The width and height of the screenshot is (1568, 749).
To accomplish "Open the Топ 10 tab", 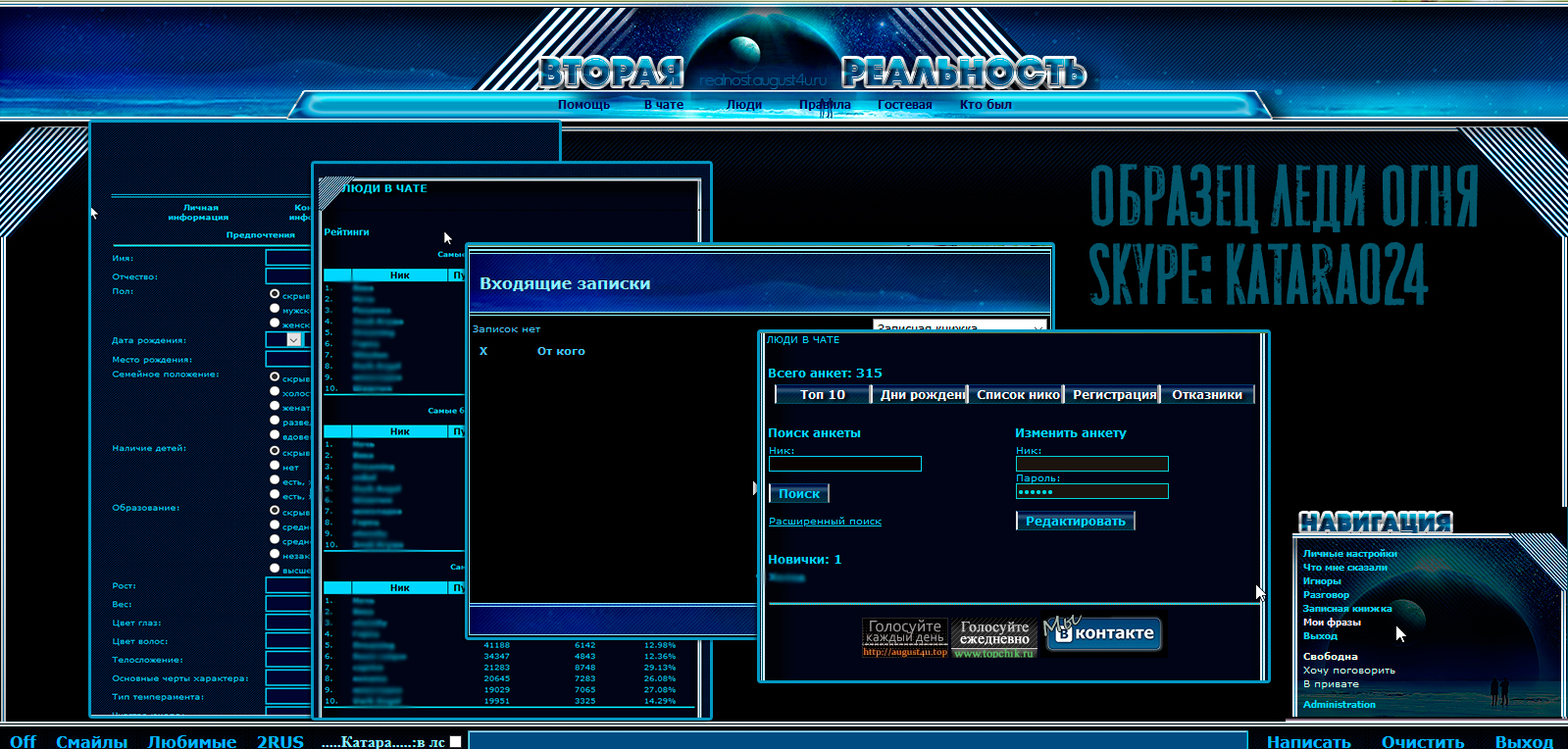I will click(x=822, y=395).
